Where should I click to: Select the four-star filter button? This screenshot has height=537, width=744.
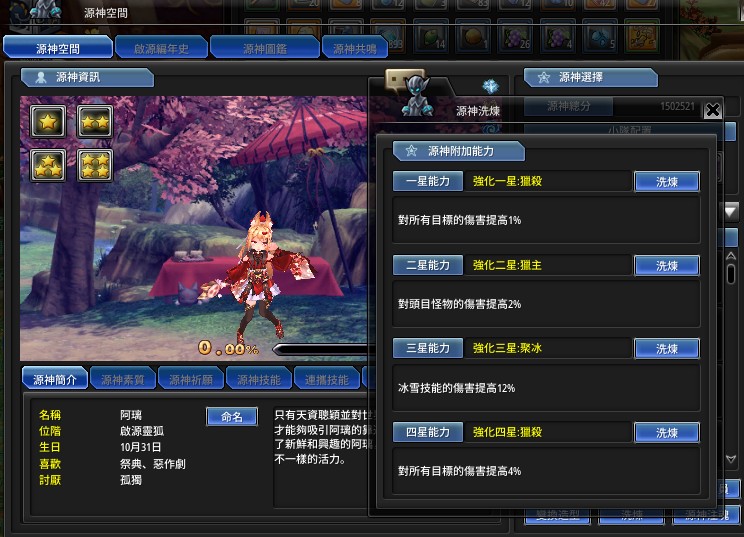95,166
